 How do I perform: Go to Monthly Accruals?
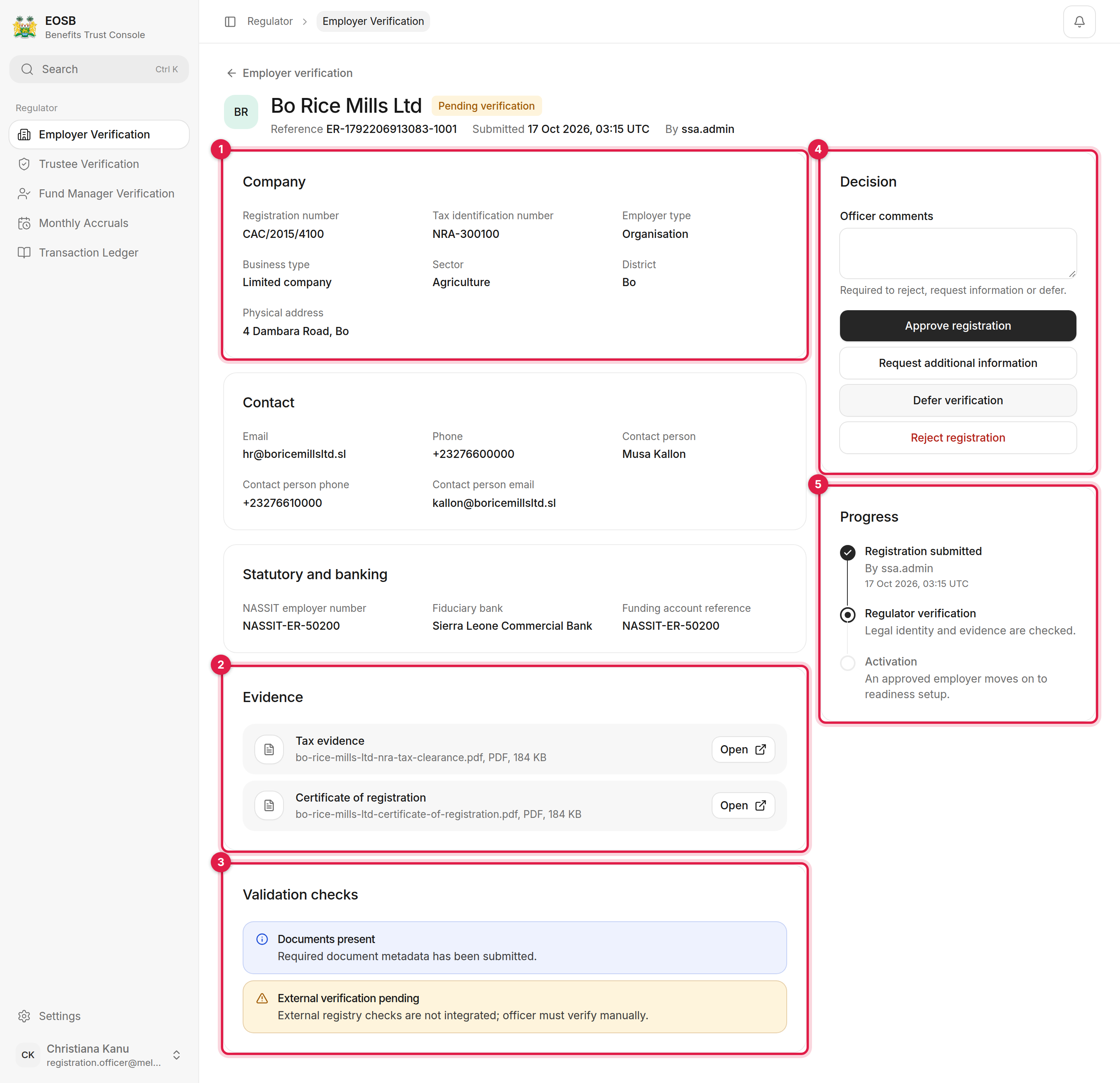point(99,224)
